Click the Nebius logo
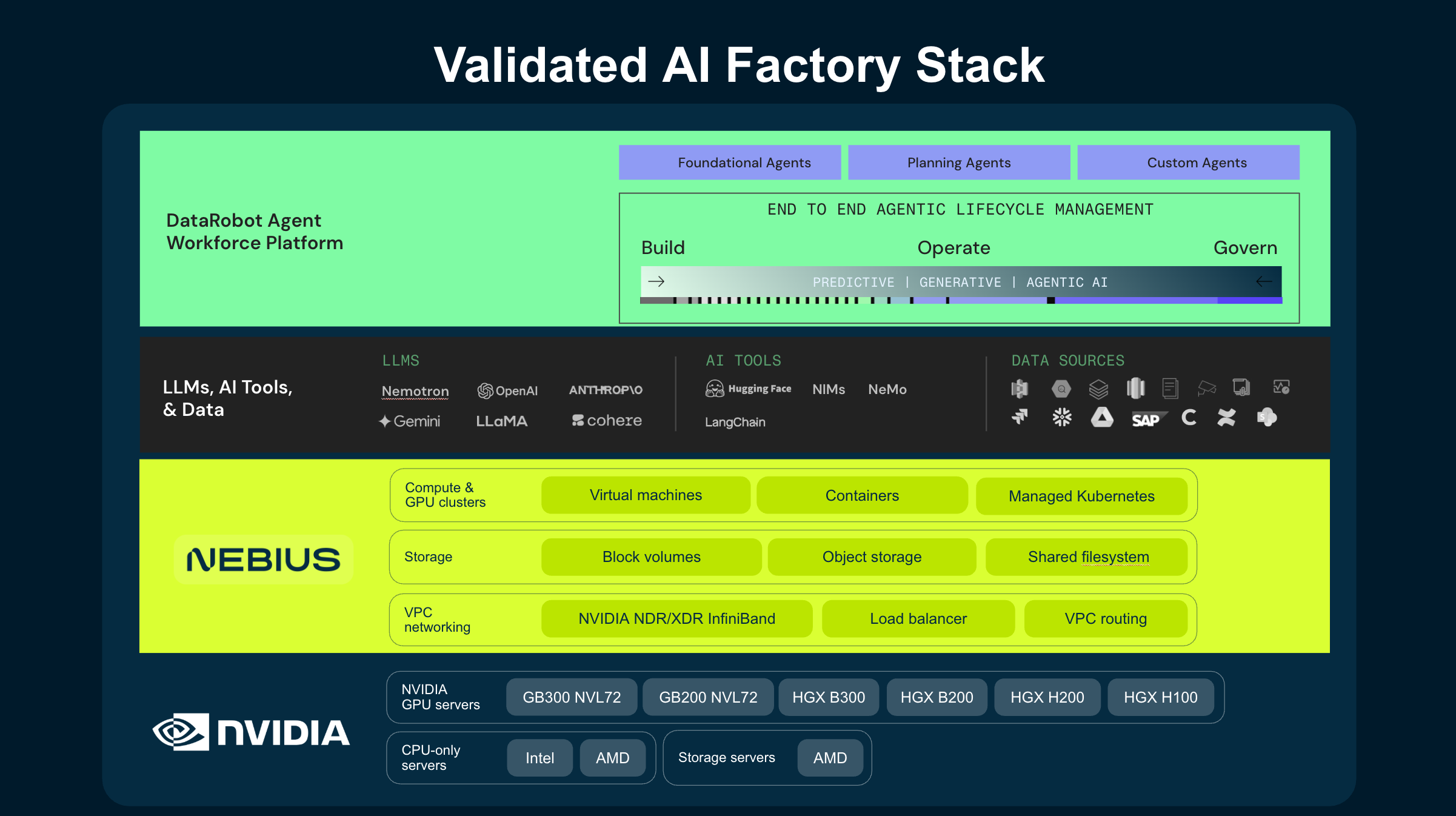The height and width of the screenshot is (816, 1456). coord(264,559)
